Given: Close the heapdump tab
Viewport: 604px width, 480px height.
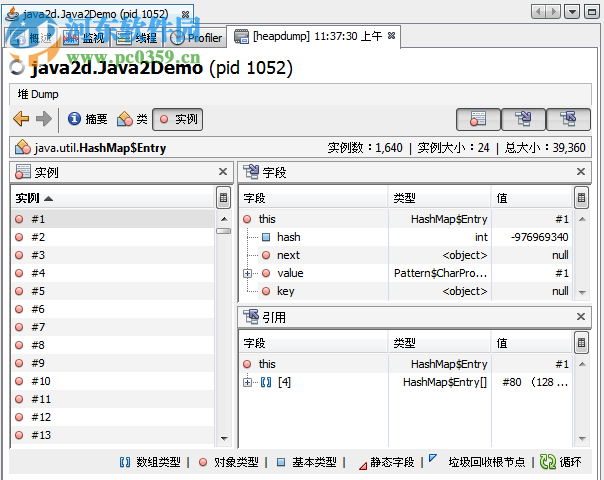Looking at the screenshot, I should click(391, 36).
